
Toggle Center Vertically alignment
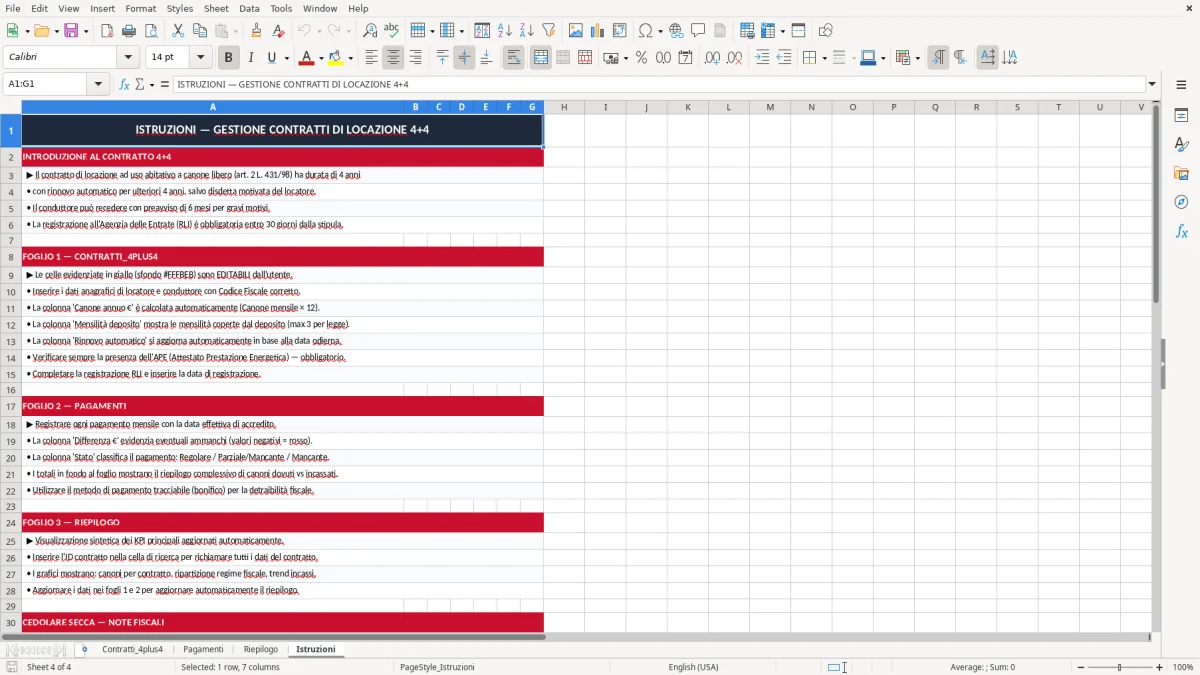coord(464,58)
